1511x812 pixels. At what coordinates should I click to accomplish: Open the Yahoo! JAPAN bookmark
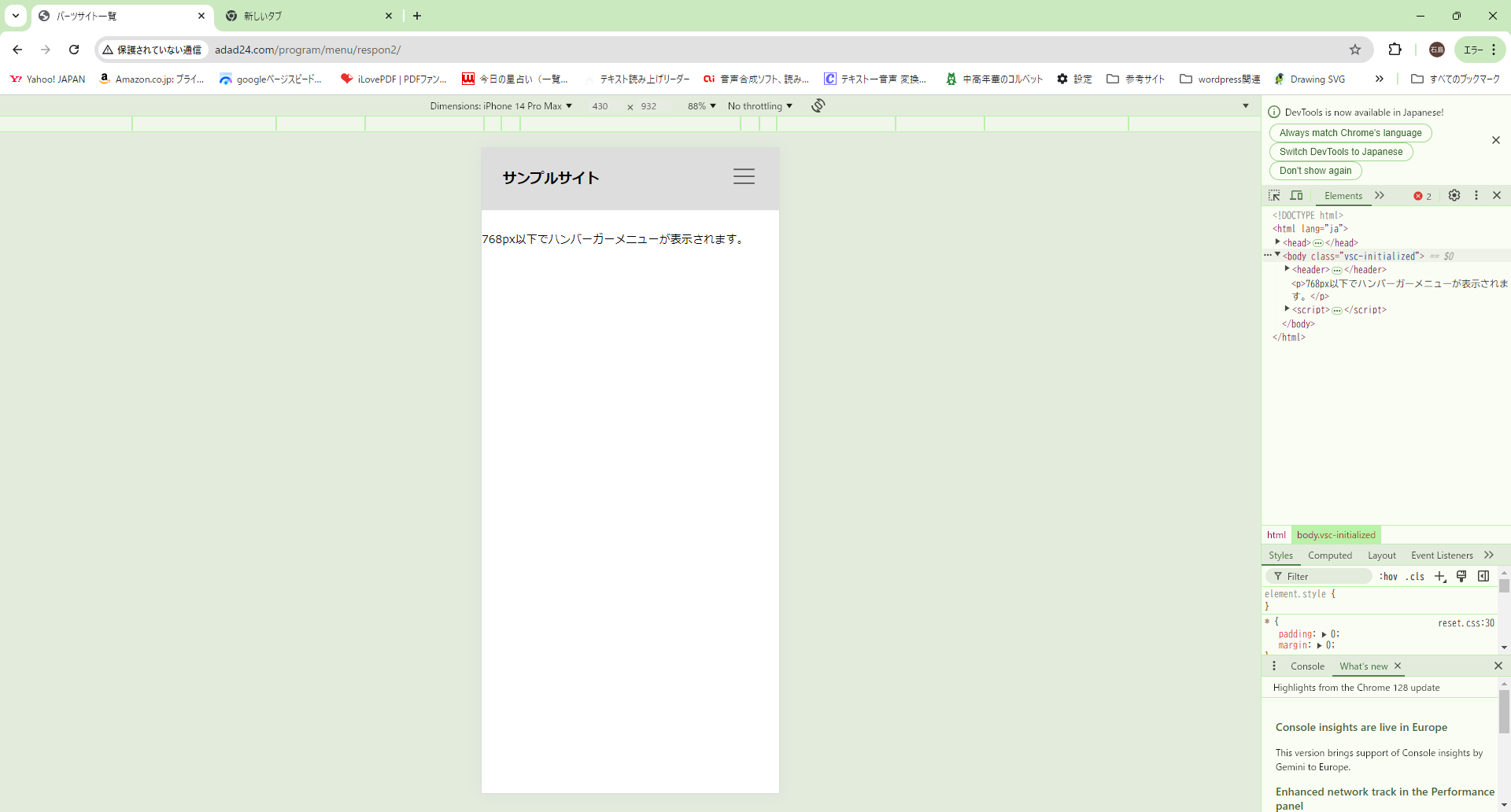47,79
